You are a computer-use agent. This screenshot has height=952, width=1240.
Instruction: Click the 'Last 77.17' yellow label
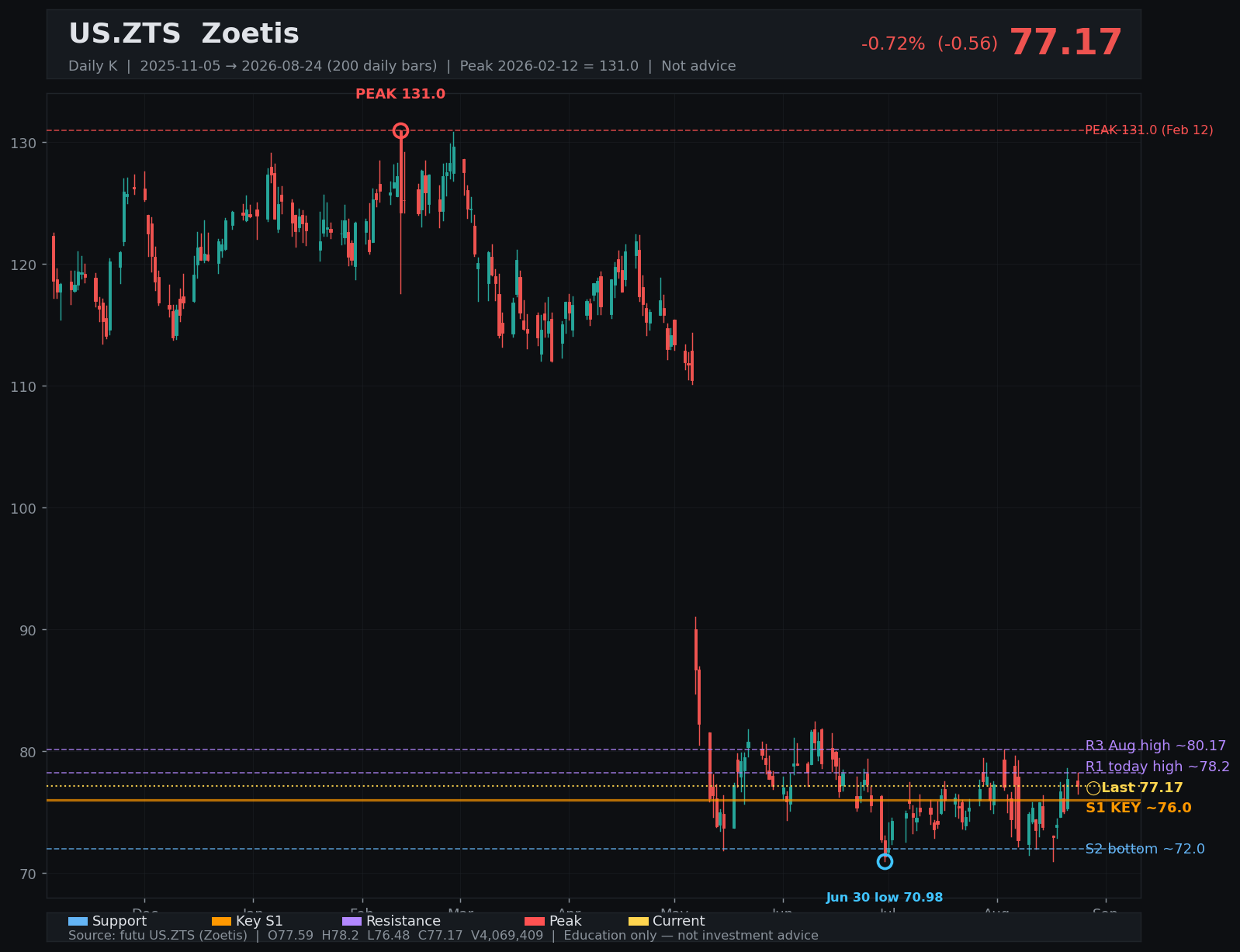pos(1142,788)
